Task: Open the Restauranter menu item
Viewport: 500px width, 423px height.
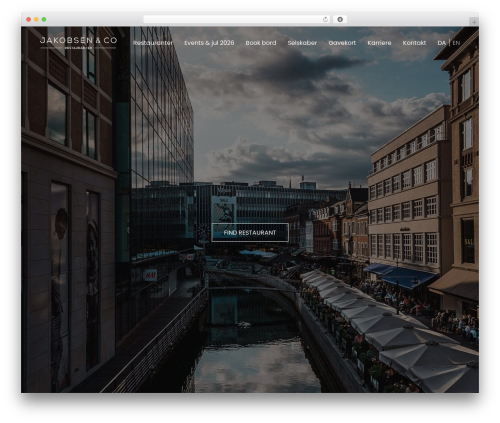Action: [x=153, y=43]
